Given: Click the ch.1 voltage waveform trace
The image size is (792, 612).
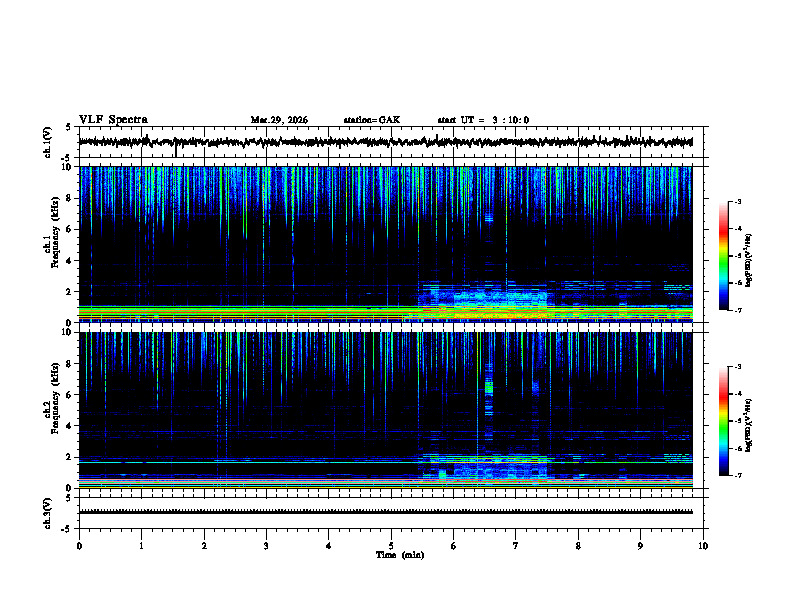Looking at the screenshot, I should [x=385, y=142].
